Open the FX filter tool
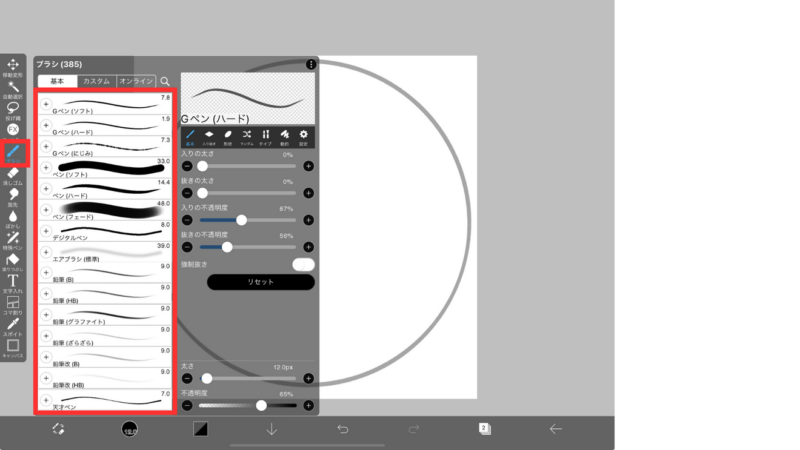 [13, 130]
